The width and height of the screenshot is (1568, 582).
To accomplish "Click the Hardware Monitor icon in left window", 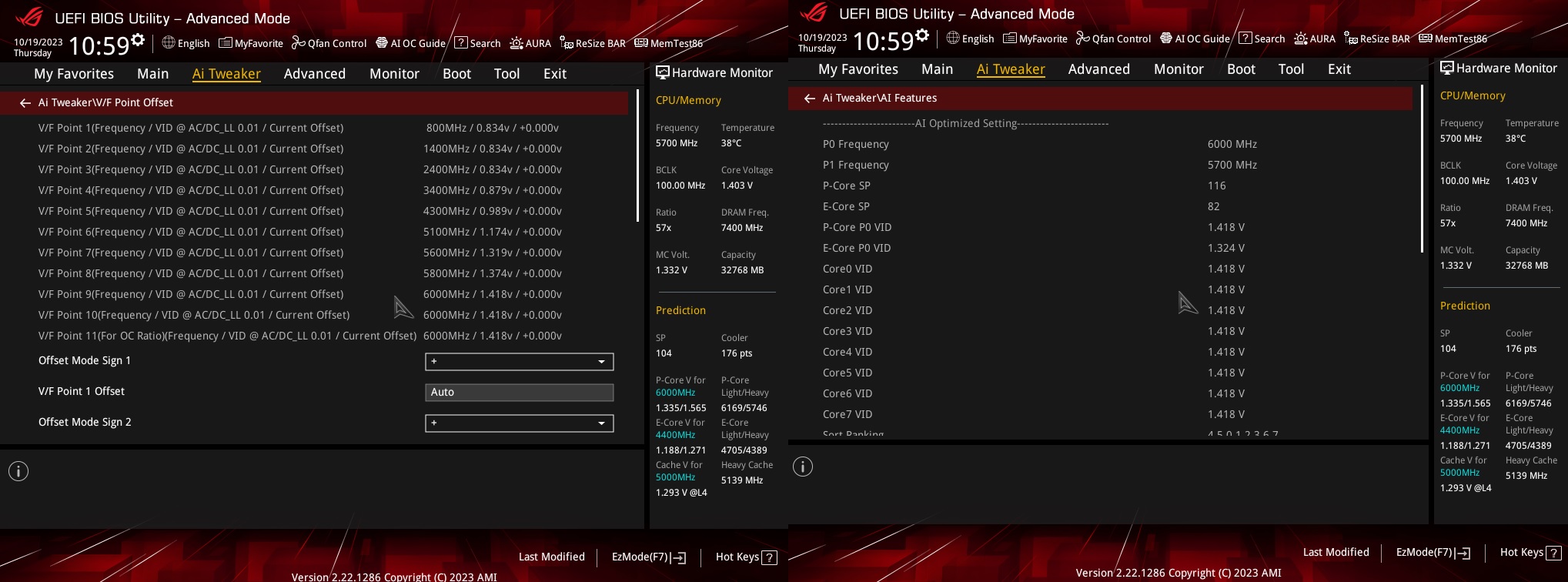I will click(662, 72).
